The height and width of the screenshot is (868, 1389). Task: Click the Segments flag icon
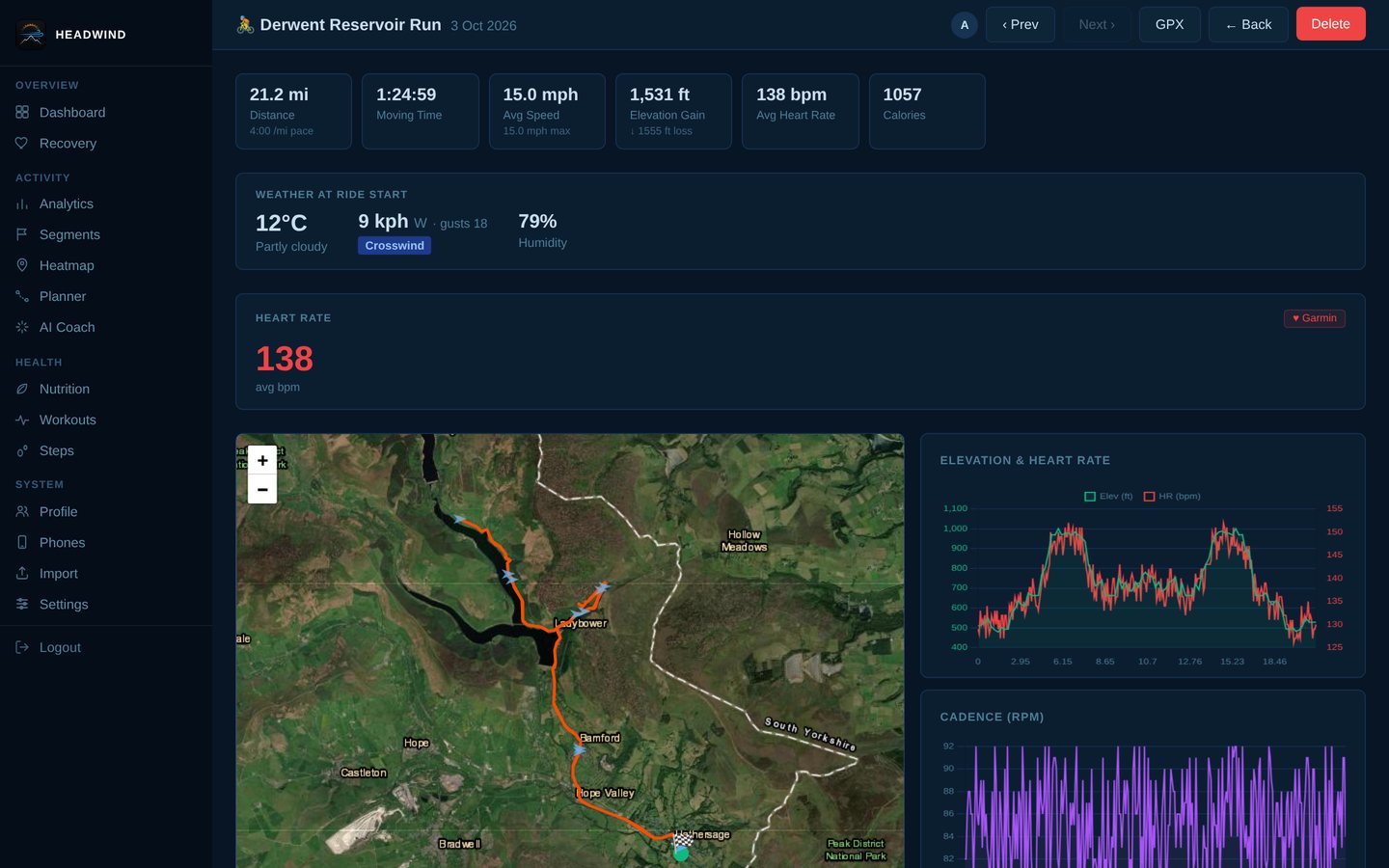22,235
